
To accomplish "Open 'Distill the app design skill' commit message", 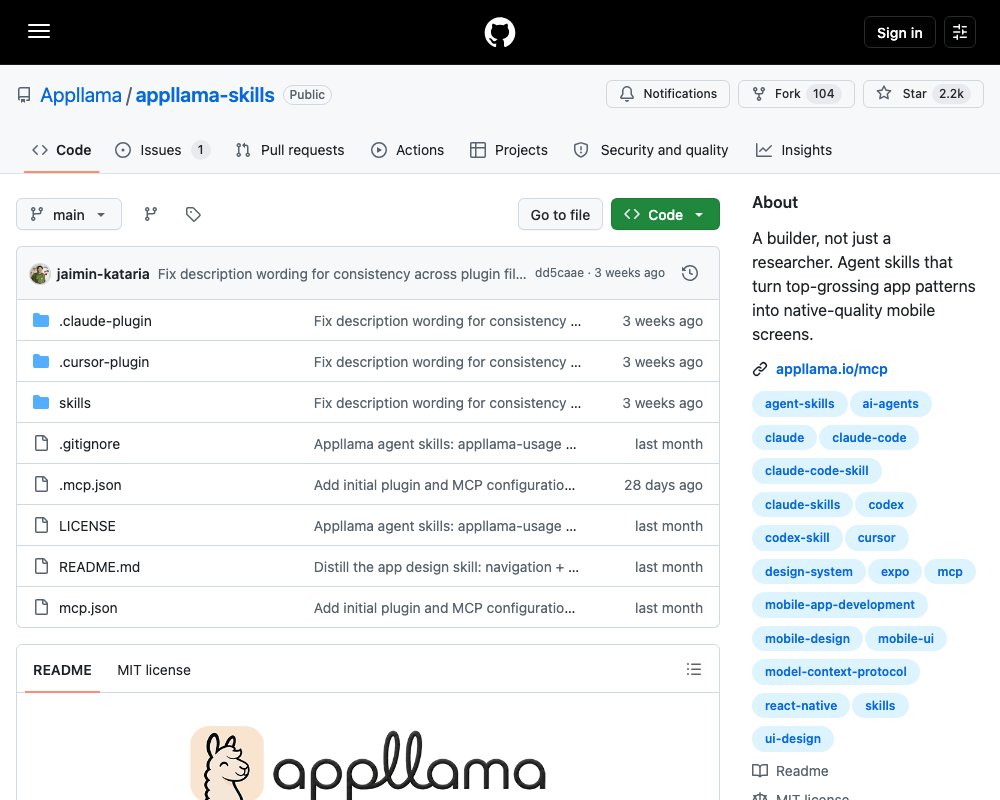I will tap(446, 567).
